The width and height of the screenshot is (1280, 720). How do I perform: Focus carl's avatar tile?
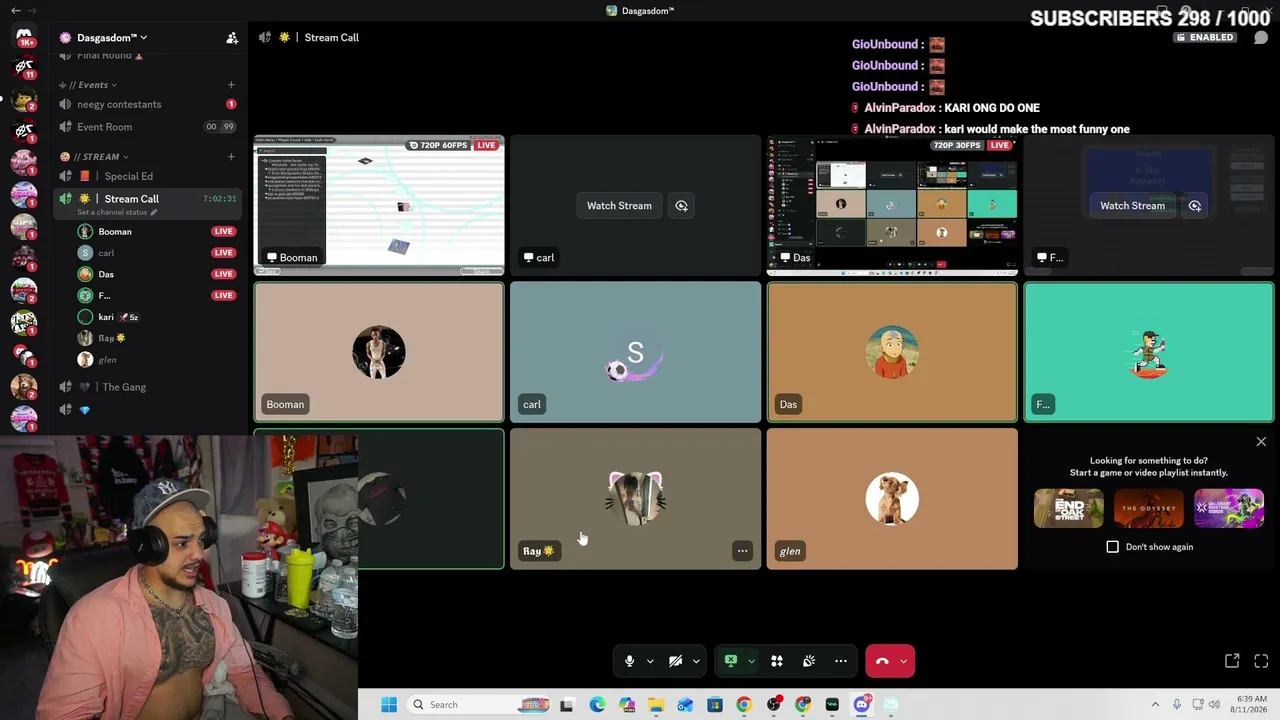(x=635, y=352)
